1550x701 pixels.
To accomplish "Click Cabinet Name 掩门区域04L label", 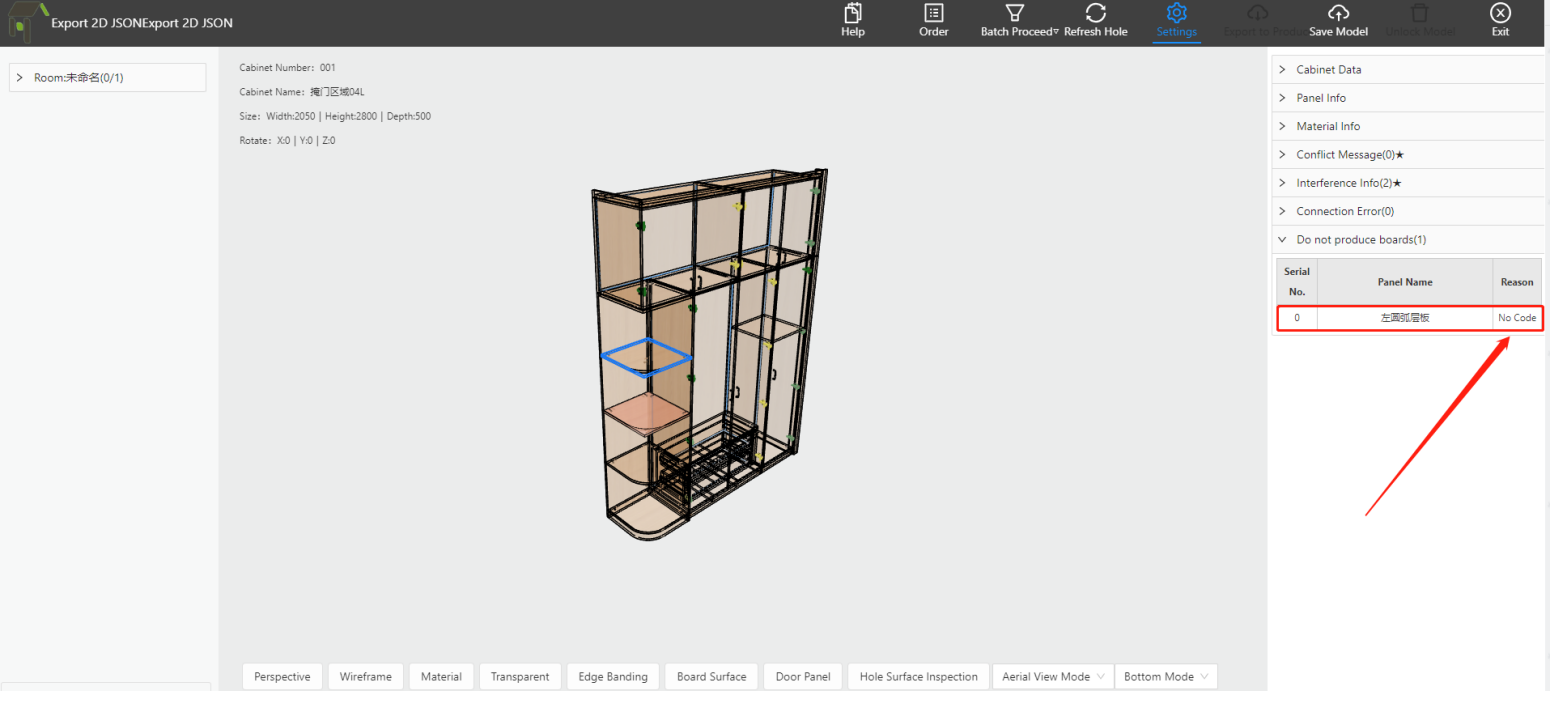I will click(302, 92).
